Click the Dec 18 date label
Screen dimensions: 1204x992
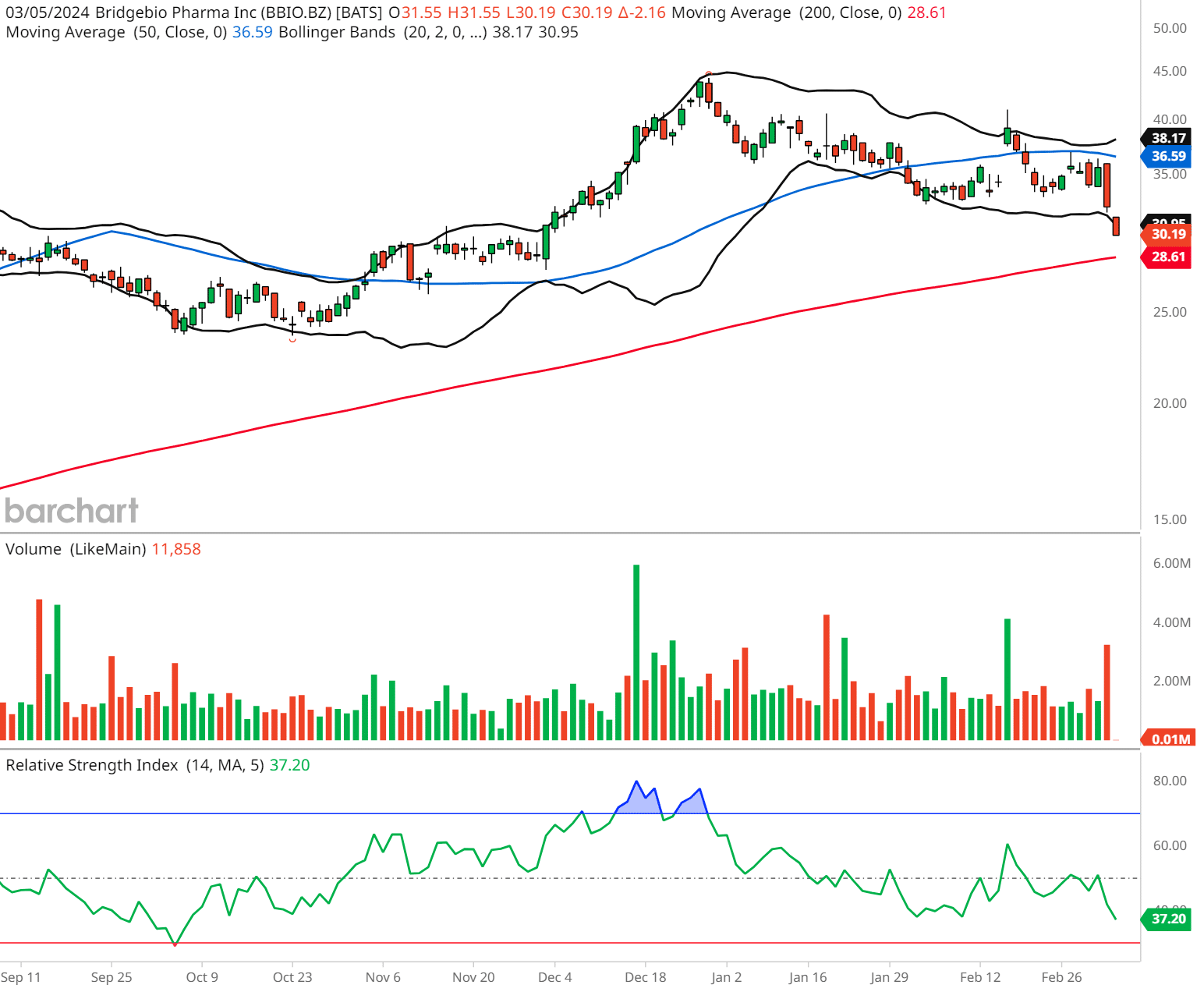coord(646,977)
